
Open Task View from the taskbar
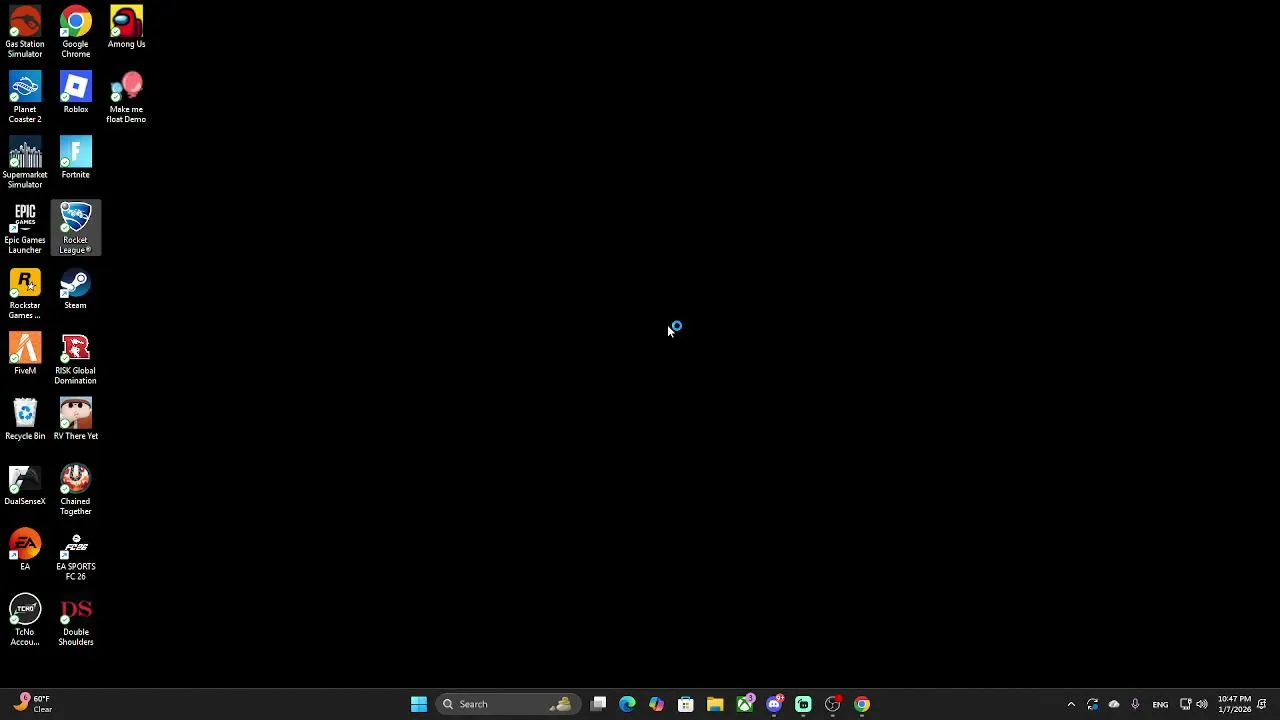598,704
